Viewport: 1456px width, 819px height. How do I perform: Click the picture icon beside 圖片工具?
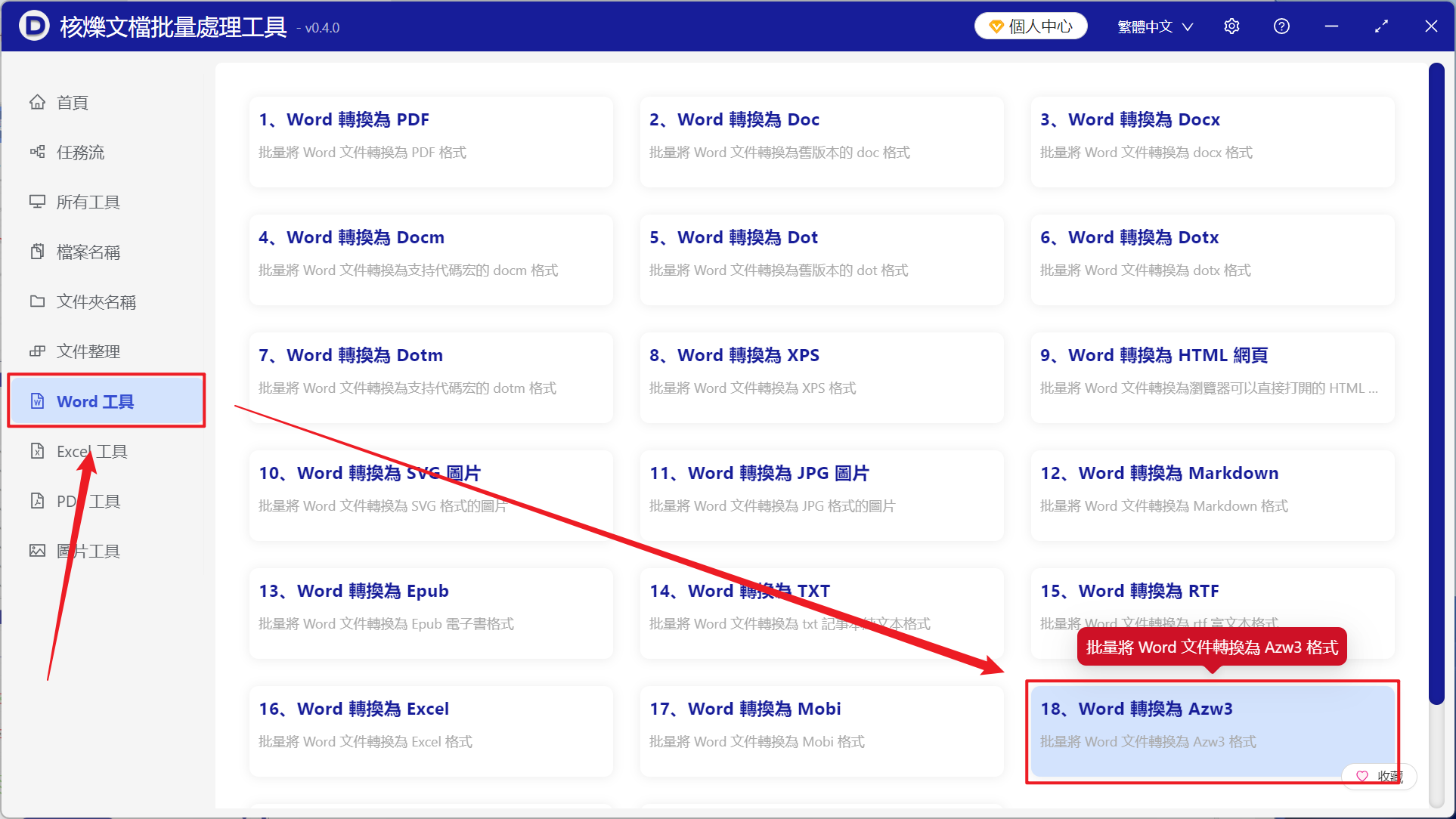[37, 551]
